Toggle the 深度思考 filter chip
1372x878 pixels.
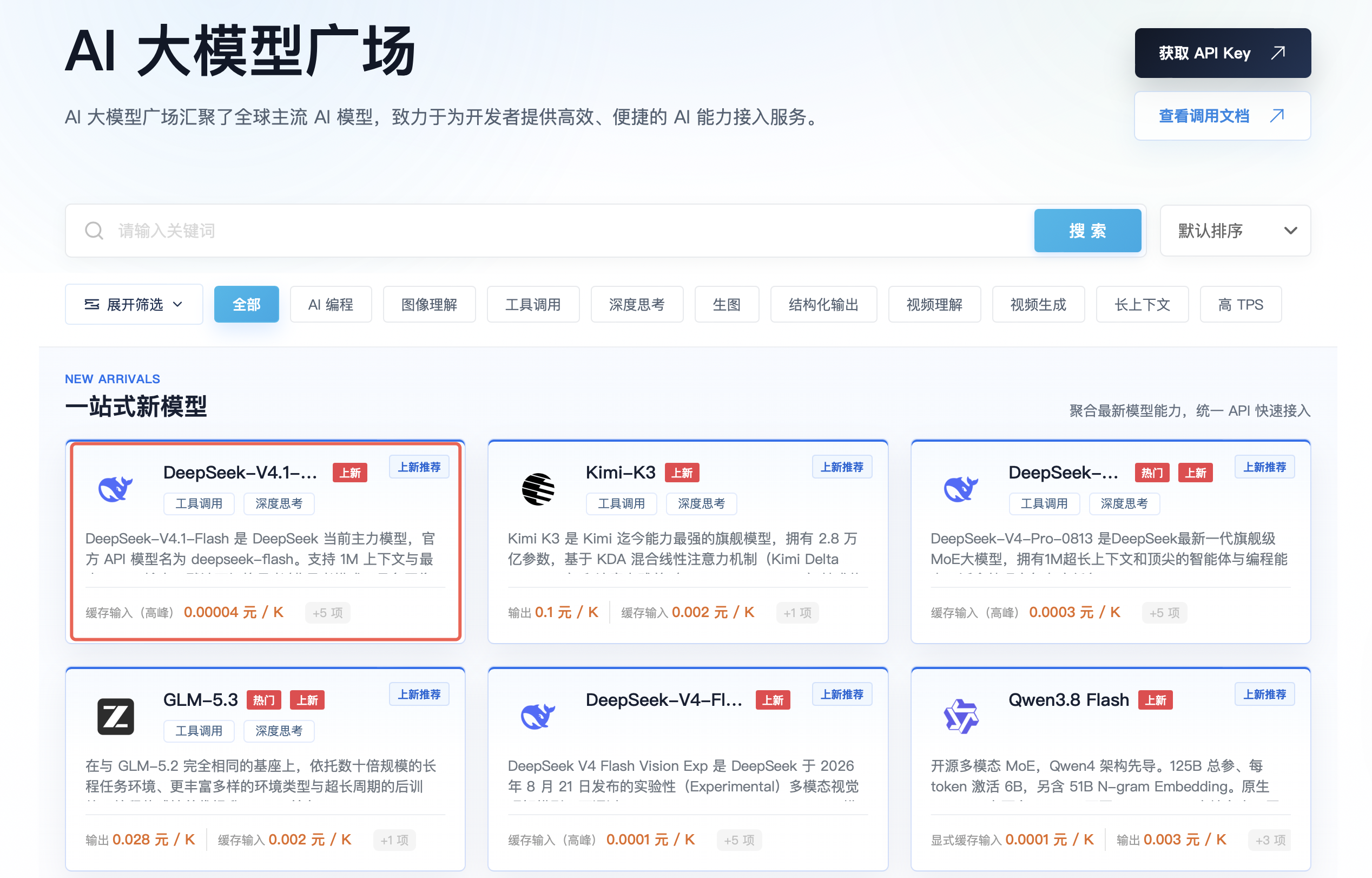pos(636,304)
